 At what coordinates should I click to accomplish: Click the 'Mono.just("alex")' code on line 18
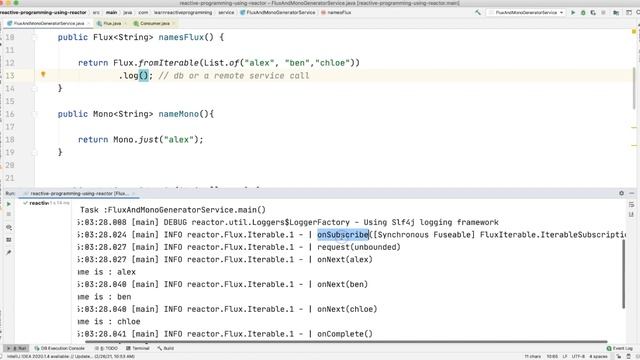pos(156,140)
